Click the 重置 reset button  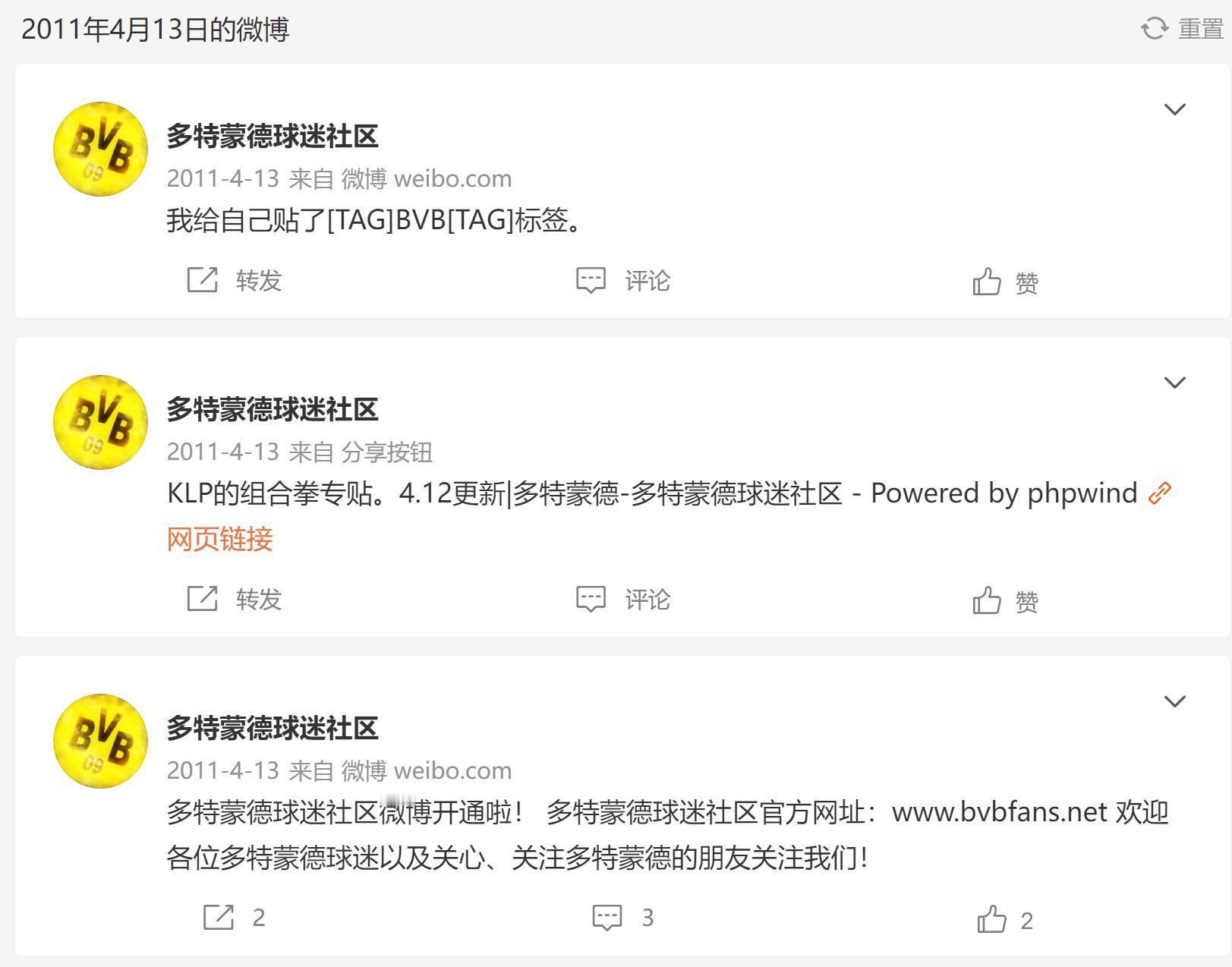click(1200, 29)
